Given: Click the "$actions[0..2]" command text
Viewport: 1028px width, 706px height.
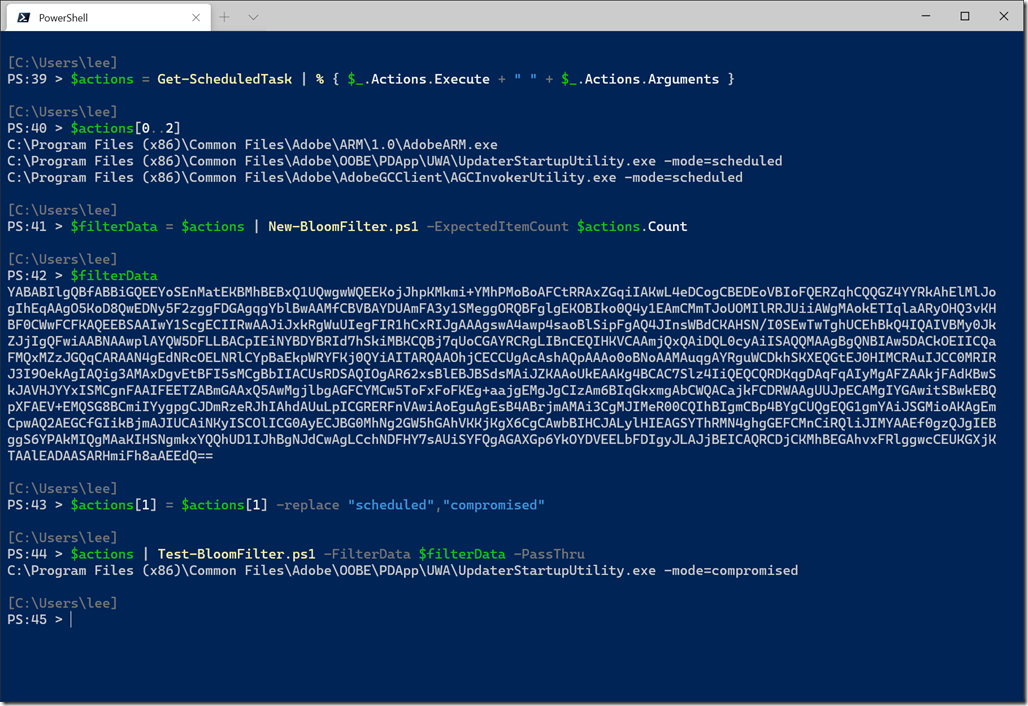Looking at the screenshot, I should [x=125, y=128].
